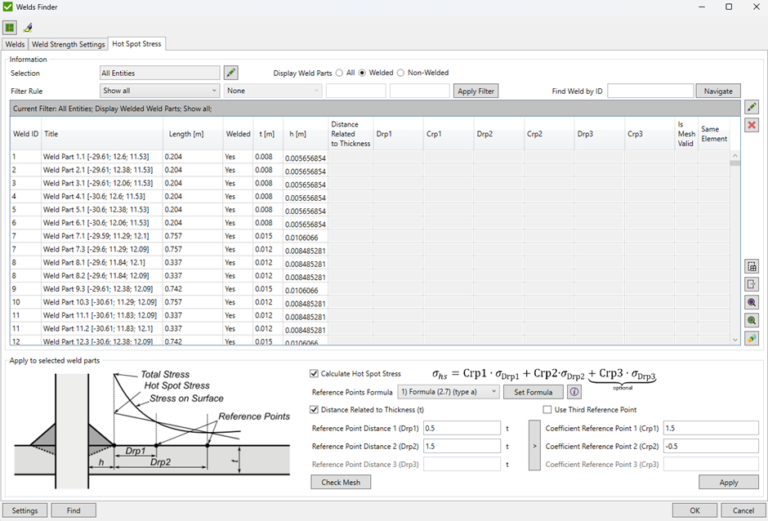Expand the Reference Points Formula dropdown
This screenshot has height=521, width=768.
click(448, 392)
